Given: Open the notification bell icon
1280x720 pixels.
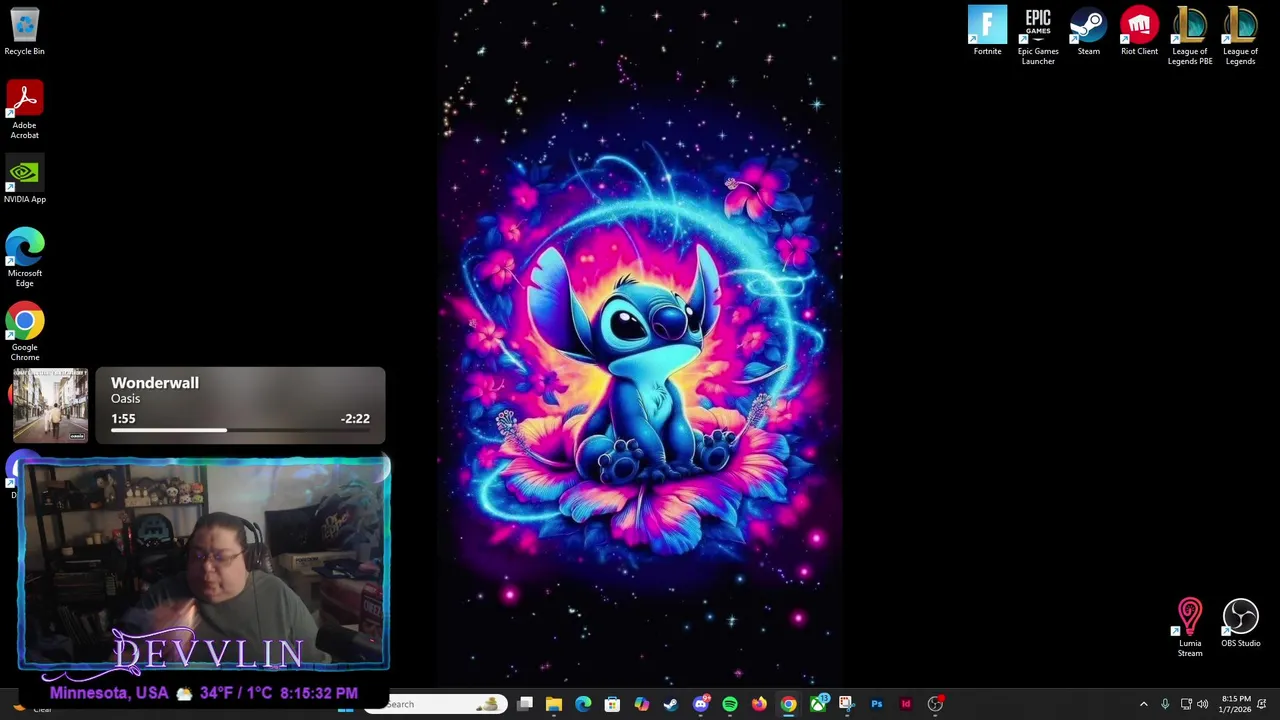Looking at the screenshot, I should click(1262, 704).
